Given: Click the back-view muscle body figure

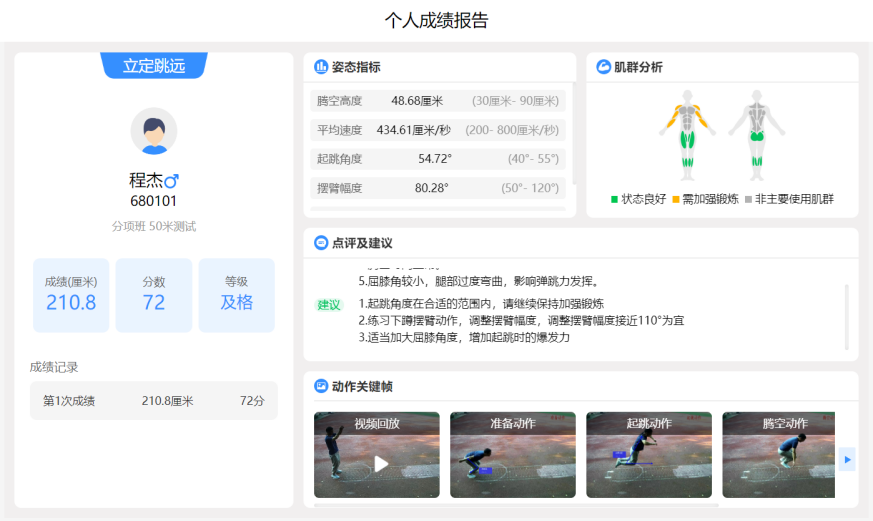Looking at the screenshot, I should coord(757,126).
